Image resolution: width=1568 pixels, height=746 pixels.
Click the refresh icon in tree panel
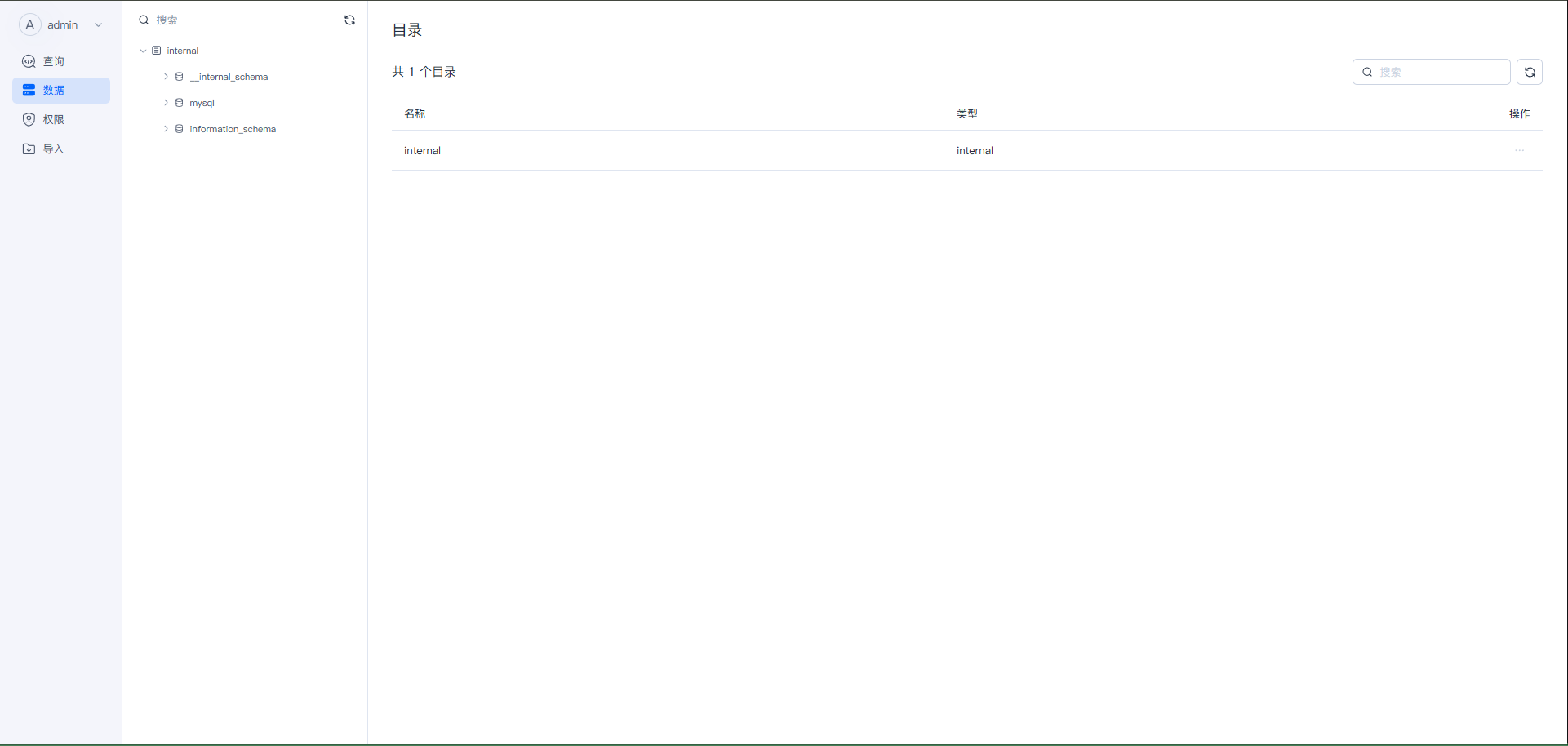[x=349, y=20]
